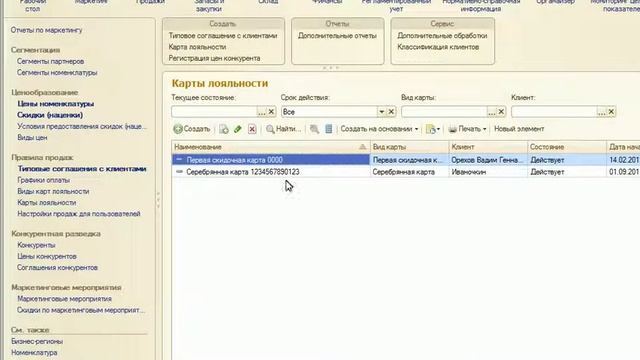Click client cell Орехов Вадим
This screenshot has width=640, height=360.
pos(487,160)
